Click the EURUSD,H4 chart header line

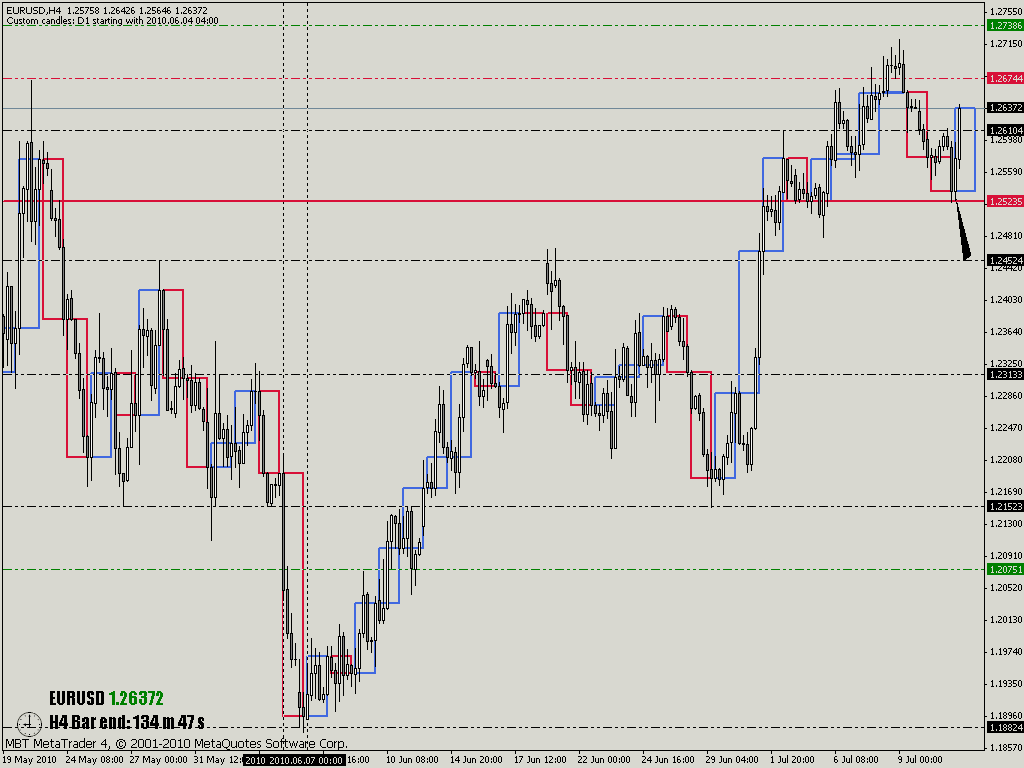click(x=107, y=10)
